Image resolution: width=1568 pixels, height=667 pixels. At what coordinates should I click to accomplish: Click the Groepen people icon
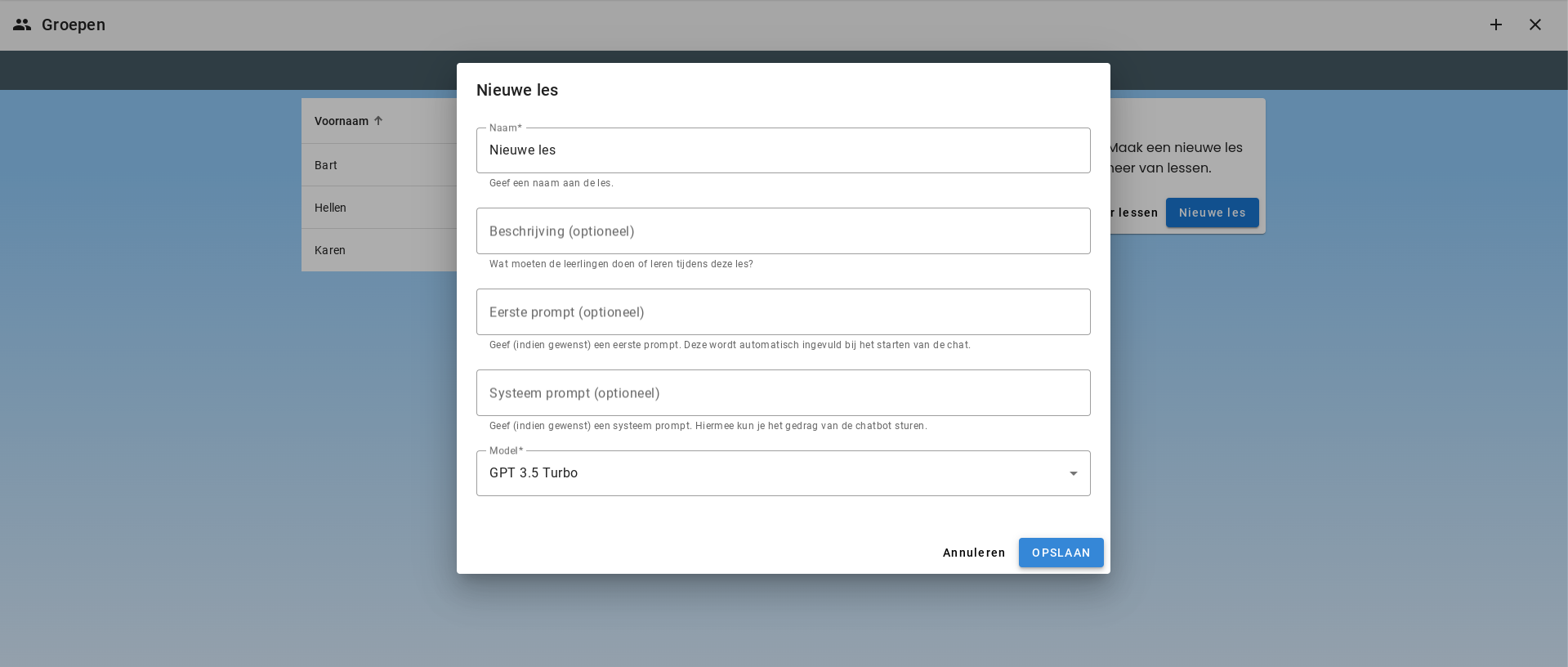point(22,25)
